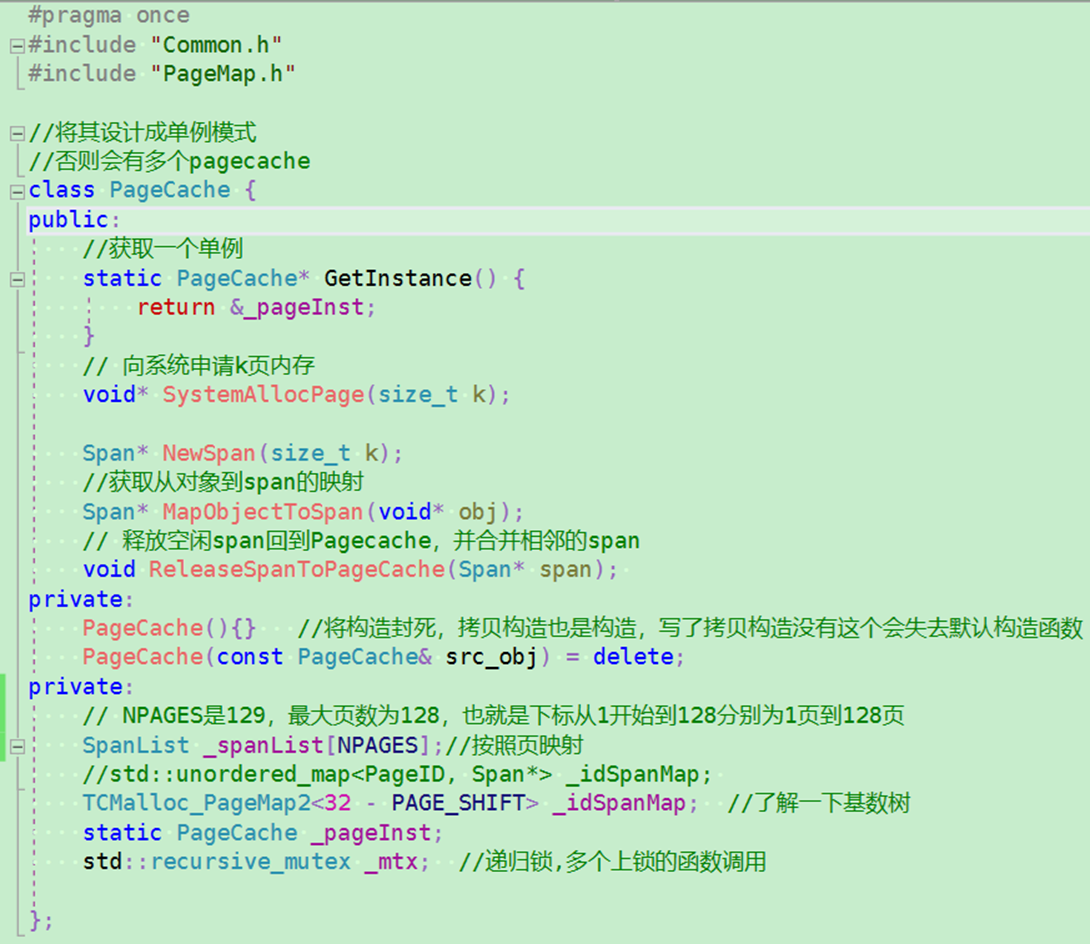The width and height of the screenshot is (1090, 944).
Task: Click ReleaseSpanToPageCache in the code
Action: point(280,569)
